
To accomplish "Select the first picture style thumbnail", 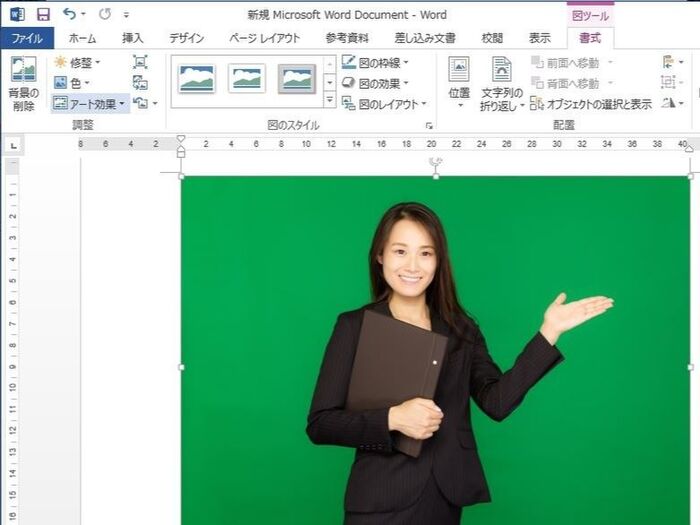I will click(x=198, y=79).
